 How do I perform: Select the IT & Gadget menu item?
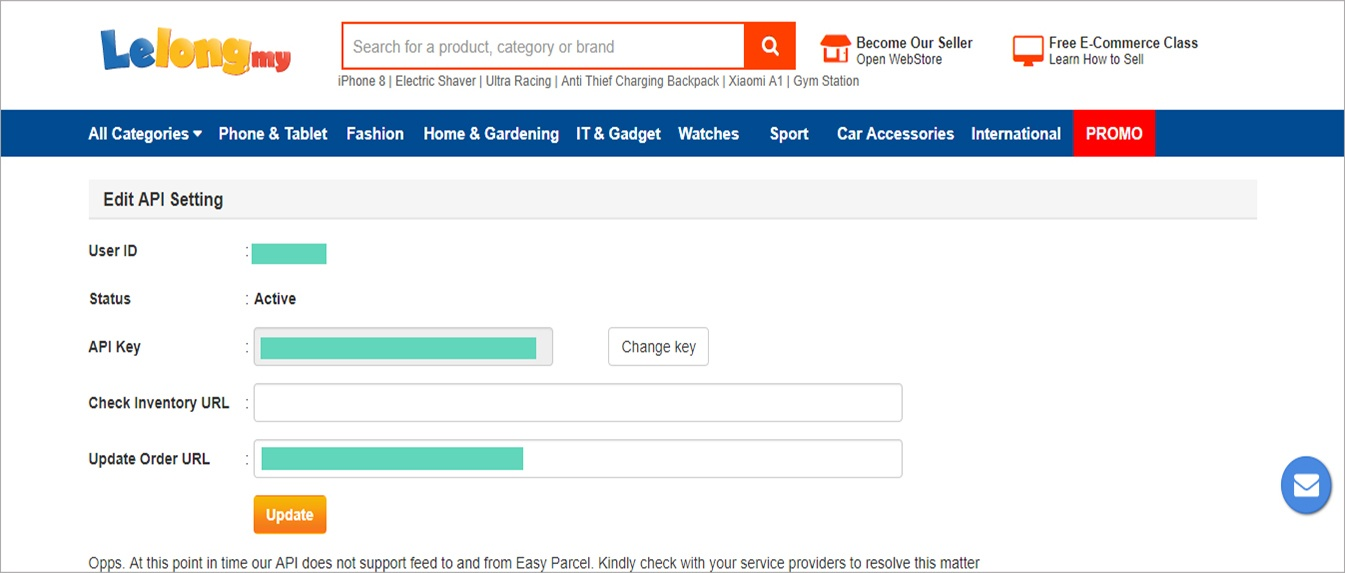click(618, 134)
